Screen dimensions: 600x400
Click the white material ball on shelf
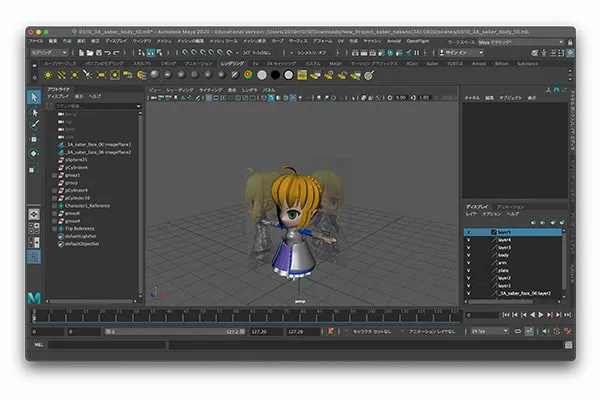click(262, 75)
